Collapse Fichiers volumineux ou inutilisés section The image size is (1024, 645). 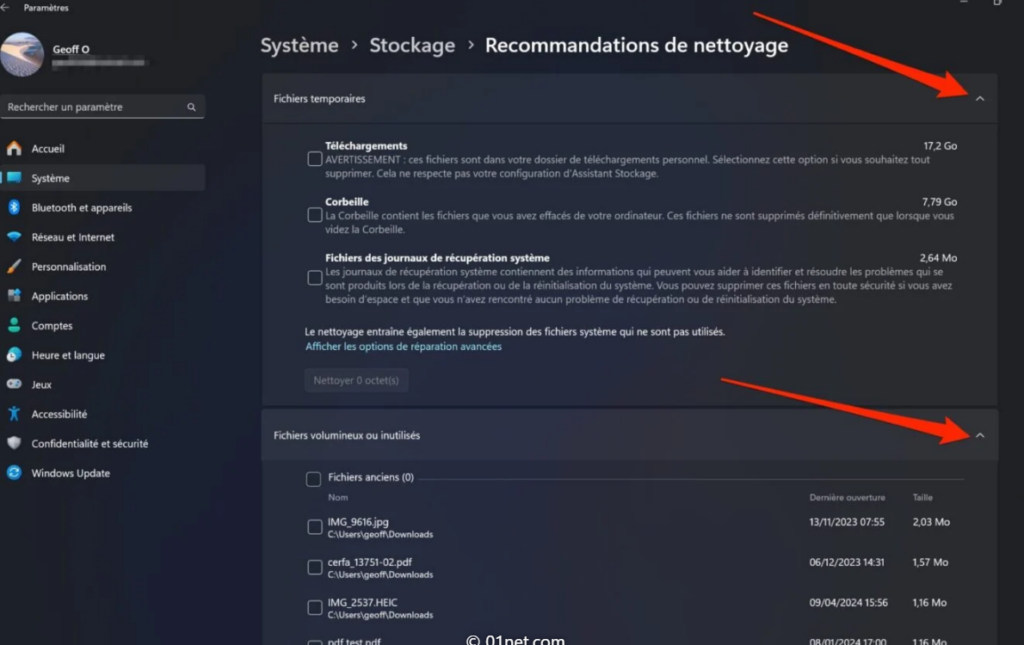980,435
